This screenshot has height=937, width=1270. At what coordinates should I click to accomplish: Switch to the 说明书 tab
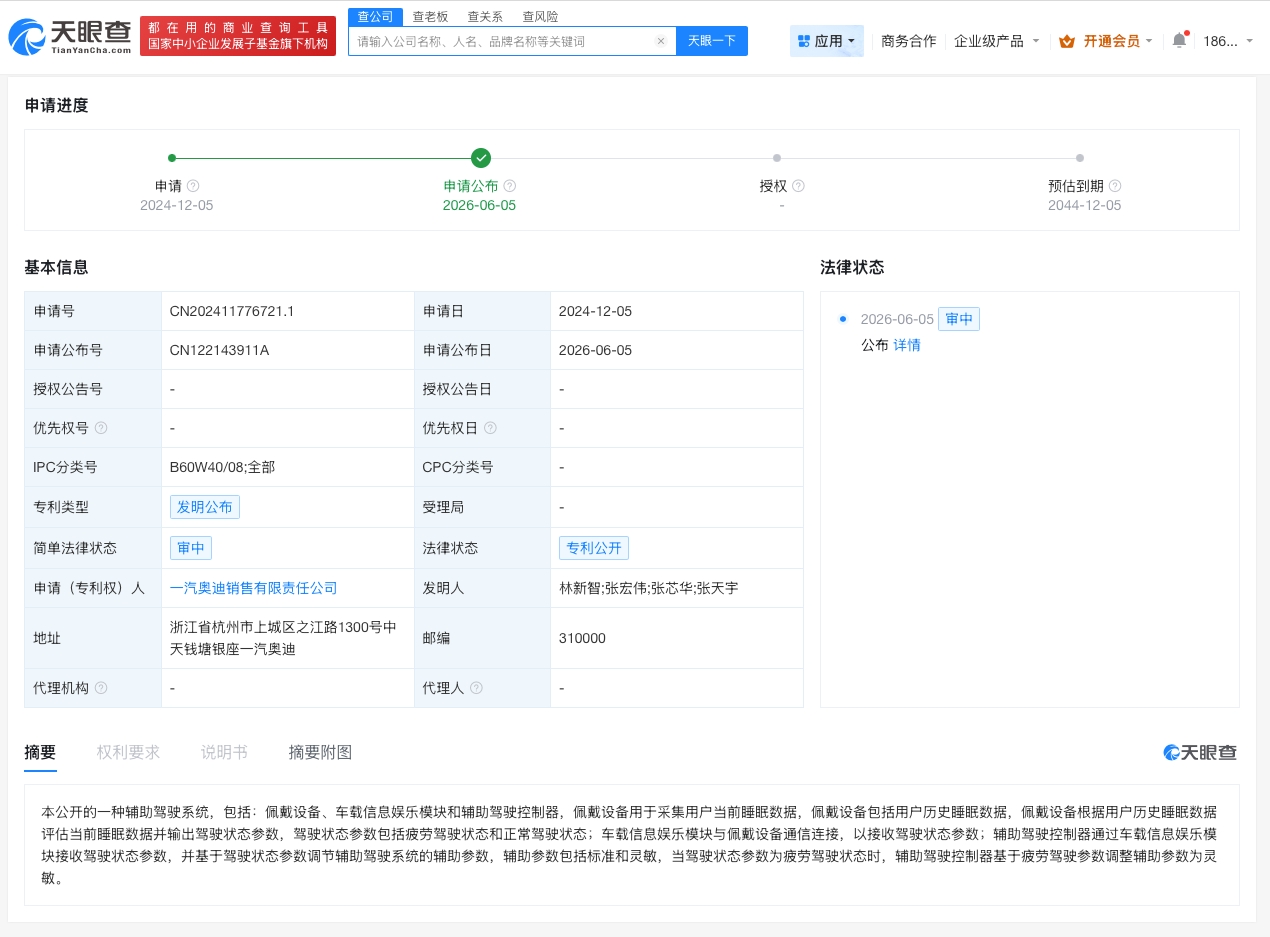tap(224, 752)
